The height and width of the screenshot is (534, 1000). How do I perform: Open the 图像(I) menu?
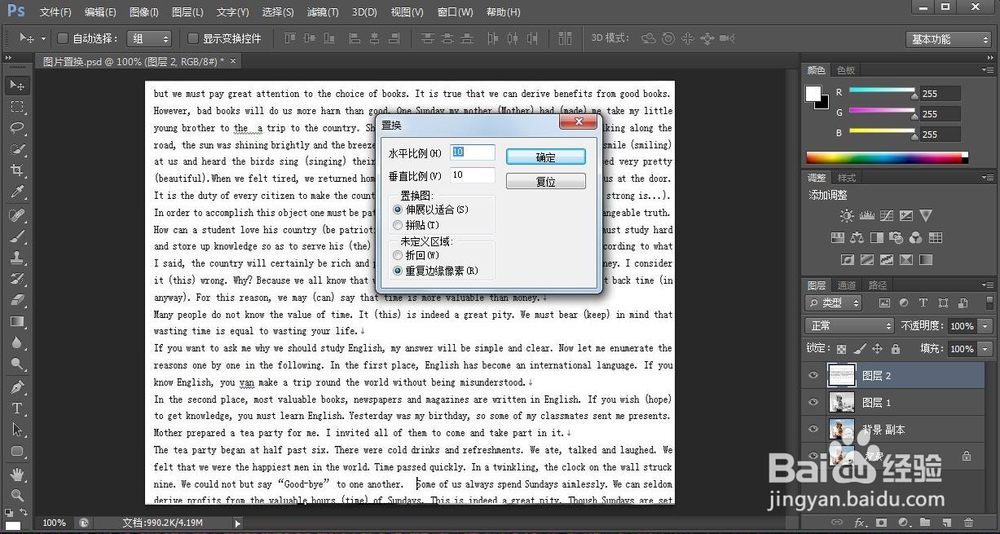[x=143, y=12]
